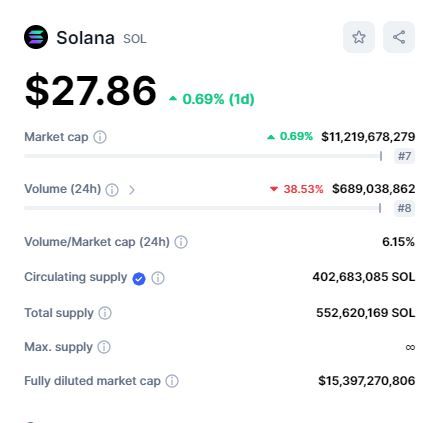Click the Volume (24h) rank progress bar

coord(202,208)
